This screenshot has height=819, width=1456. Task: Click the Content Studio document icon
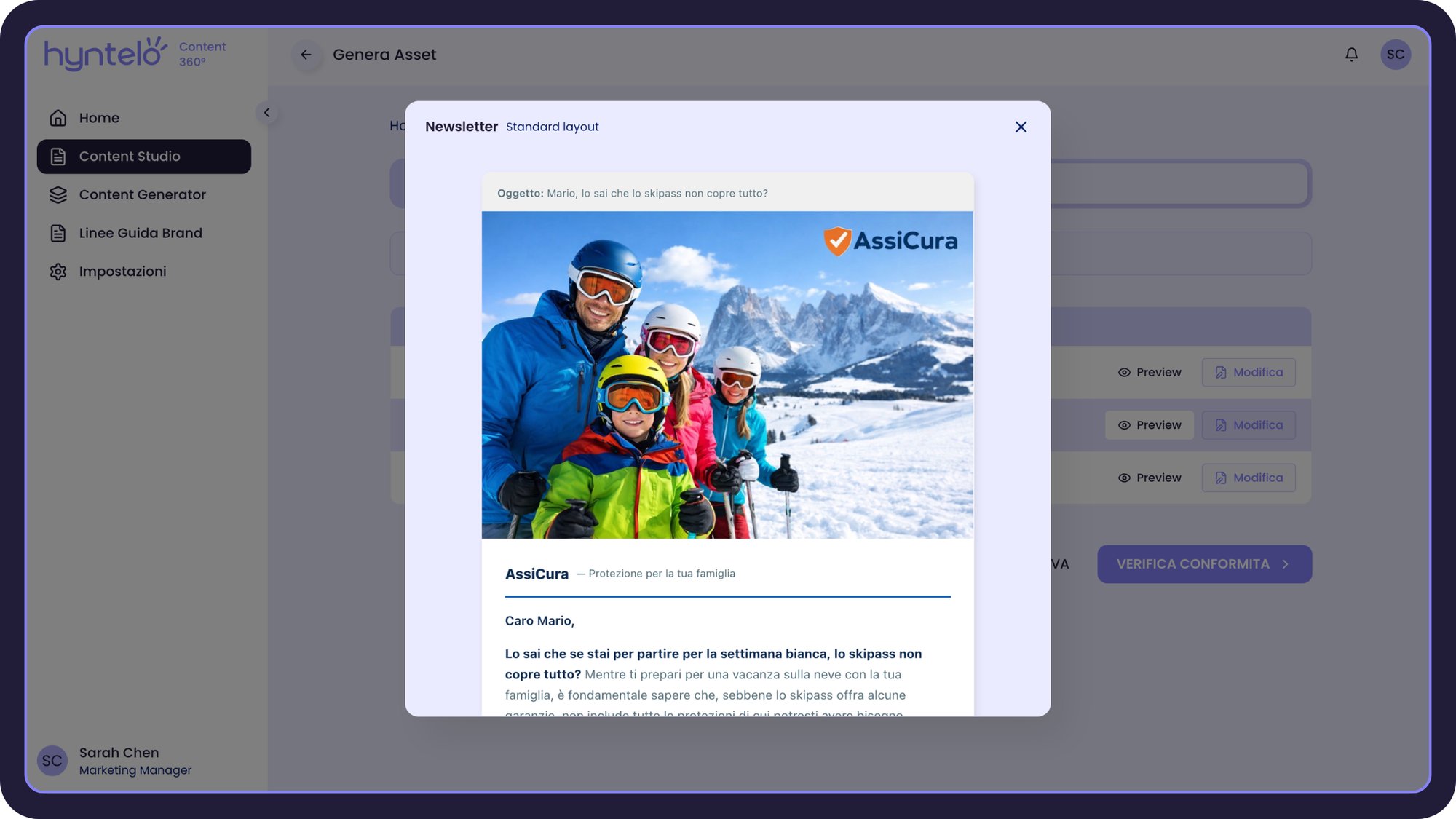[58, 157]
